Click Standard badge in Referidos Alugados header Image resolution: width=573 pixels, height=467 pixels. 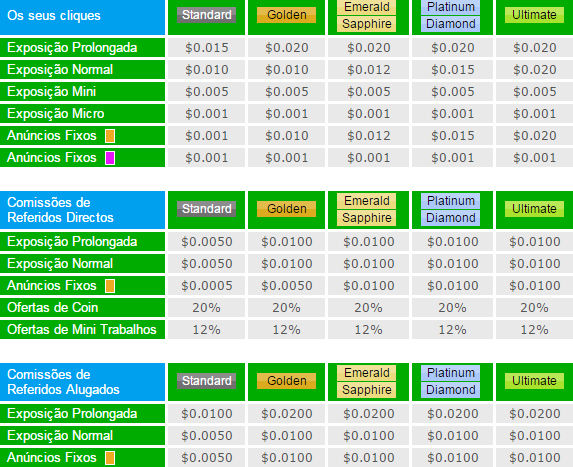tap(206, 381)
